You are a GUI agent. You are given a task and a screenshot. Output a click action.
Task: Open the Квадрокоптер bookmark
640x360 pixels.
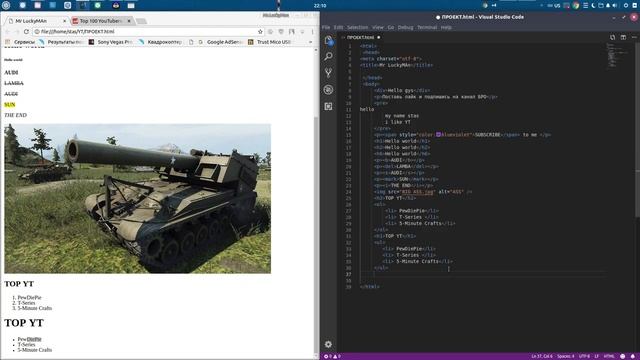tap(160, 42)
